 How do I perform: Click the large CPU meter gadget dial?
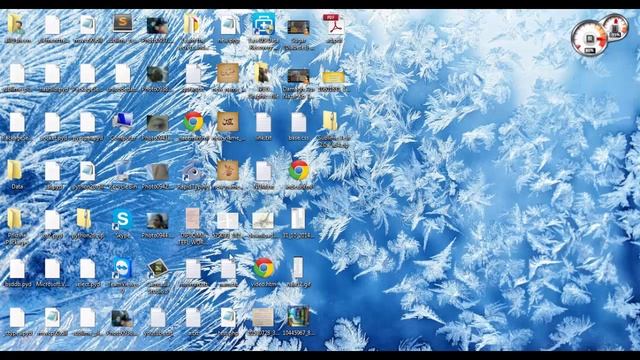click(589, 38)
